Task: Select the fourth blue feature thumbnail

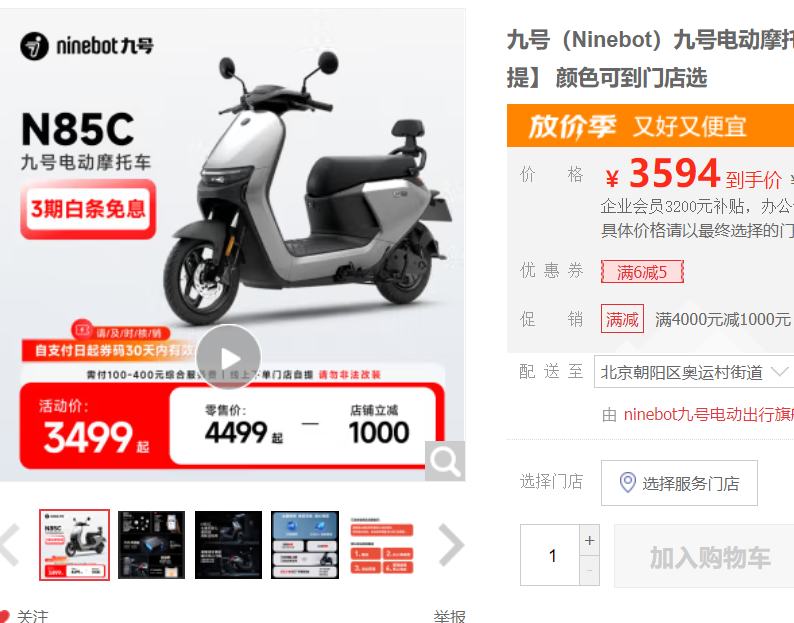Action: click(305, 545)
